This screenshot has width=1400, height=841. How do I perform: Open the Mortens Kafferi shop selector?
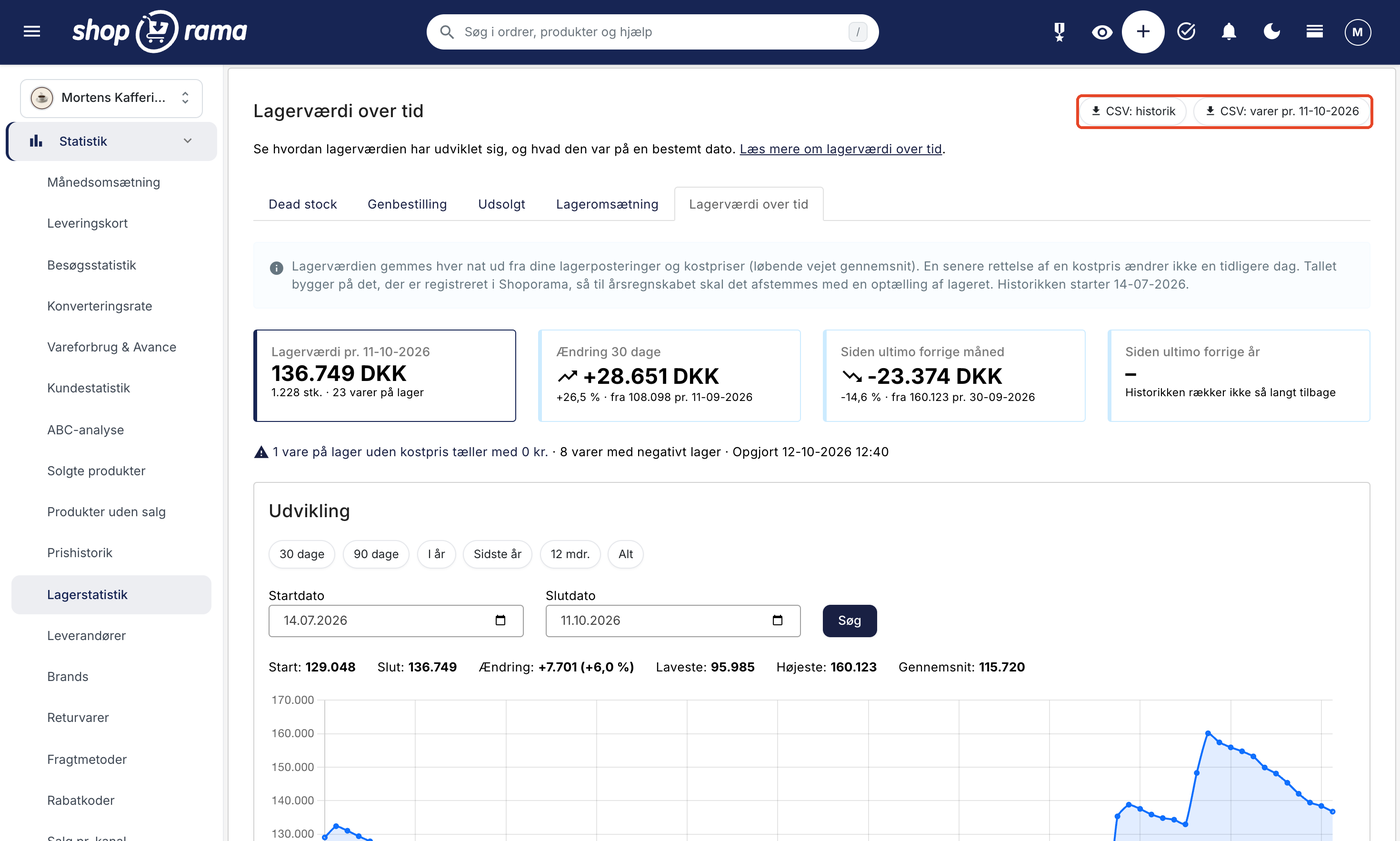[x=111, y=98]
